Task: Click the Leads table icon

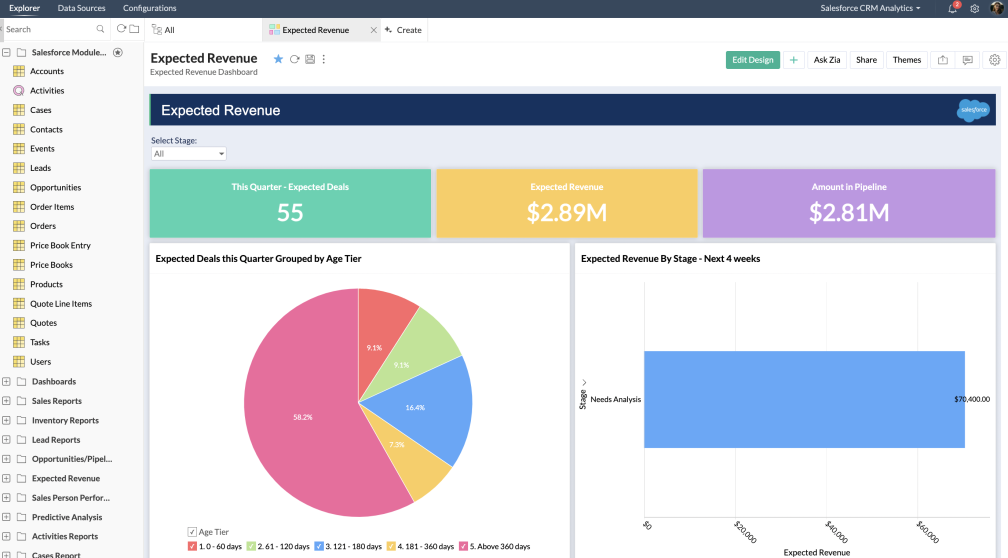Action: click(x=19, y=168)
